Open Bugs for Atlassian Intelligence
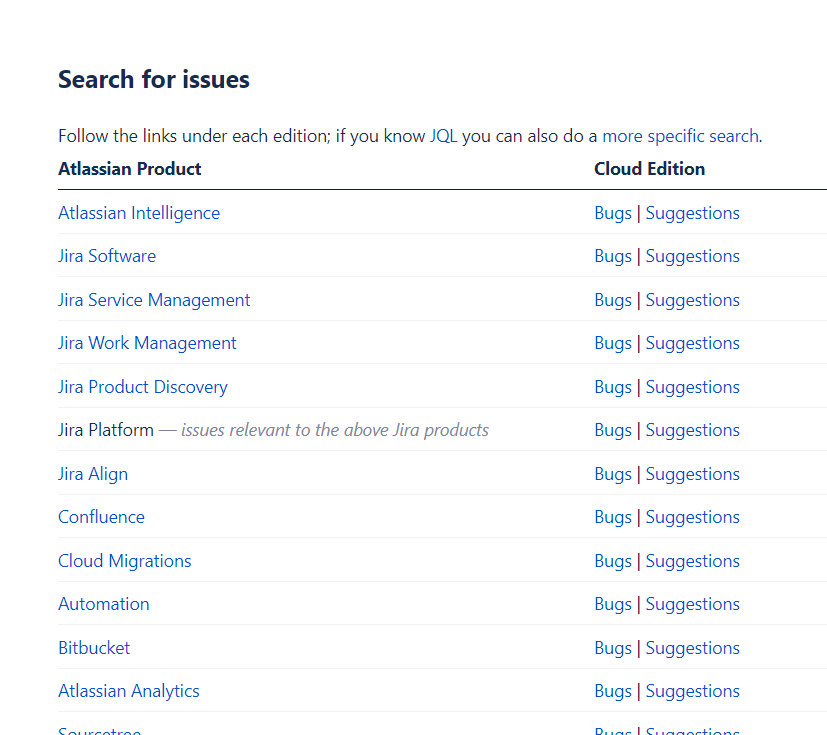 pos(613,213)
